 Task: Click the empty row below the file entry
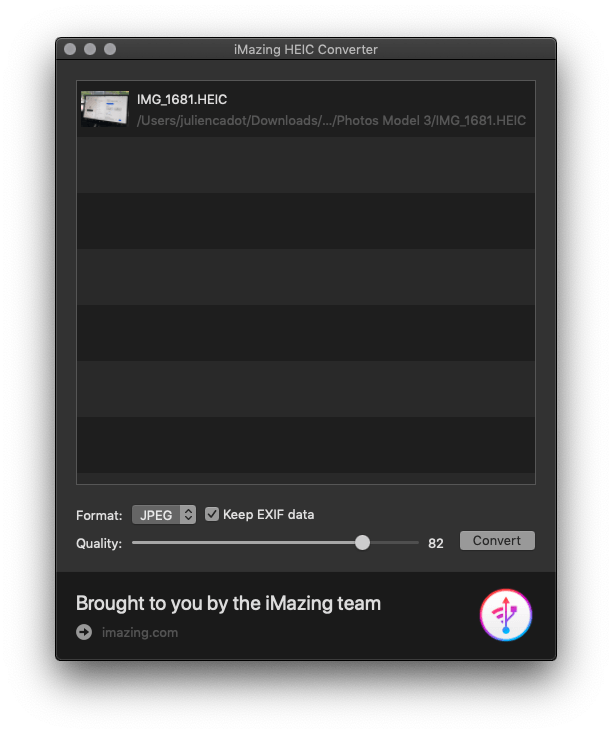click(x=306, y=165)
